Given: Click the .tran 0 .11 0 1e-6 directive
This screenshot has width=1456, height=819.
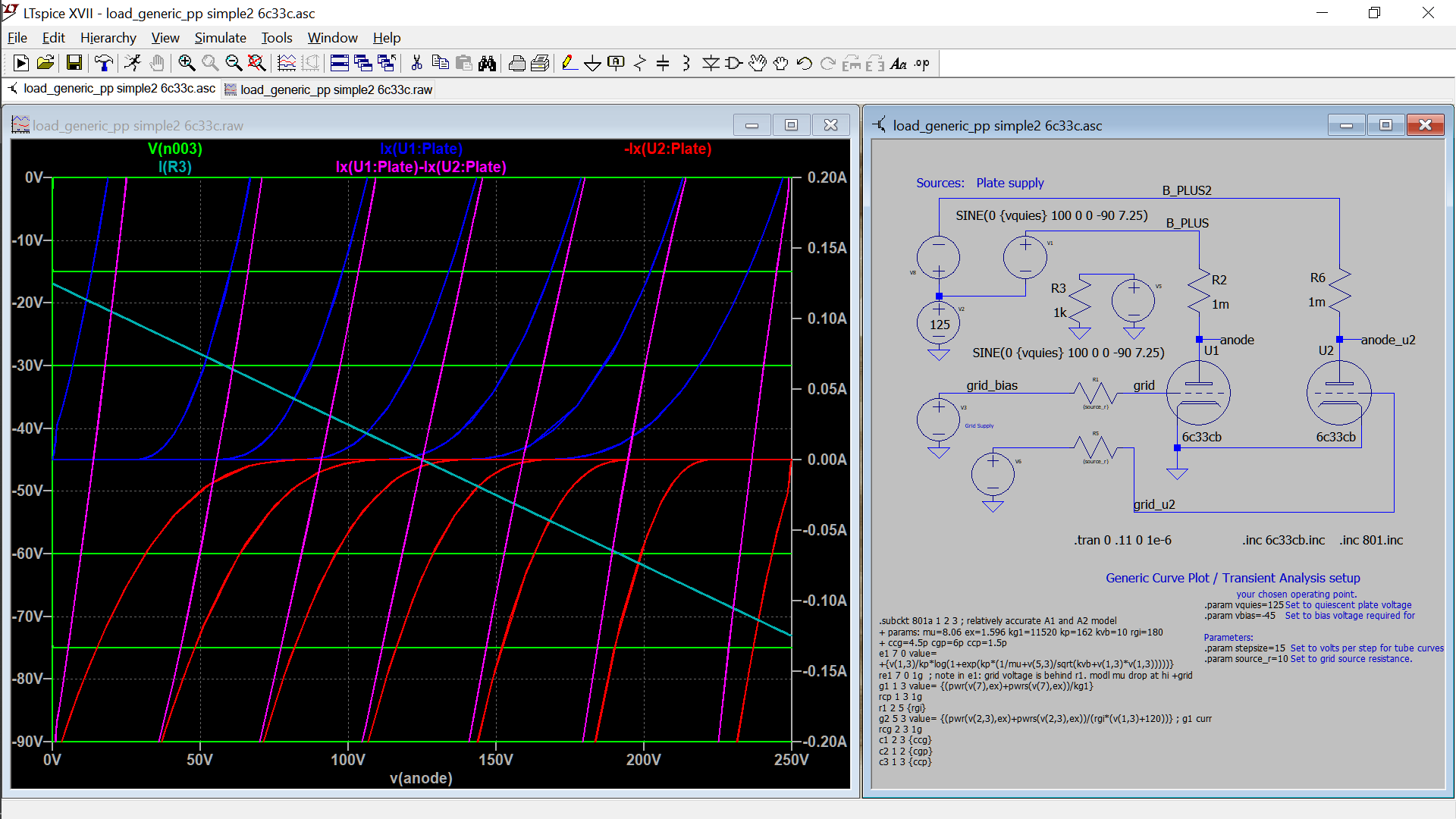Looking at the screenshot, I should pyautogui.click(x=1122, y=540).
